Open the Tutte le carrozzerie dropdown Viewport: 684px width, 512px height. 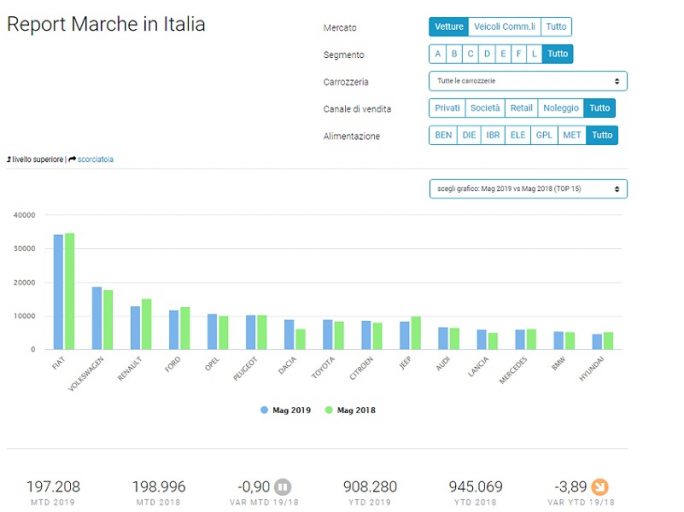528,81
